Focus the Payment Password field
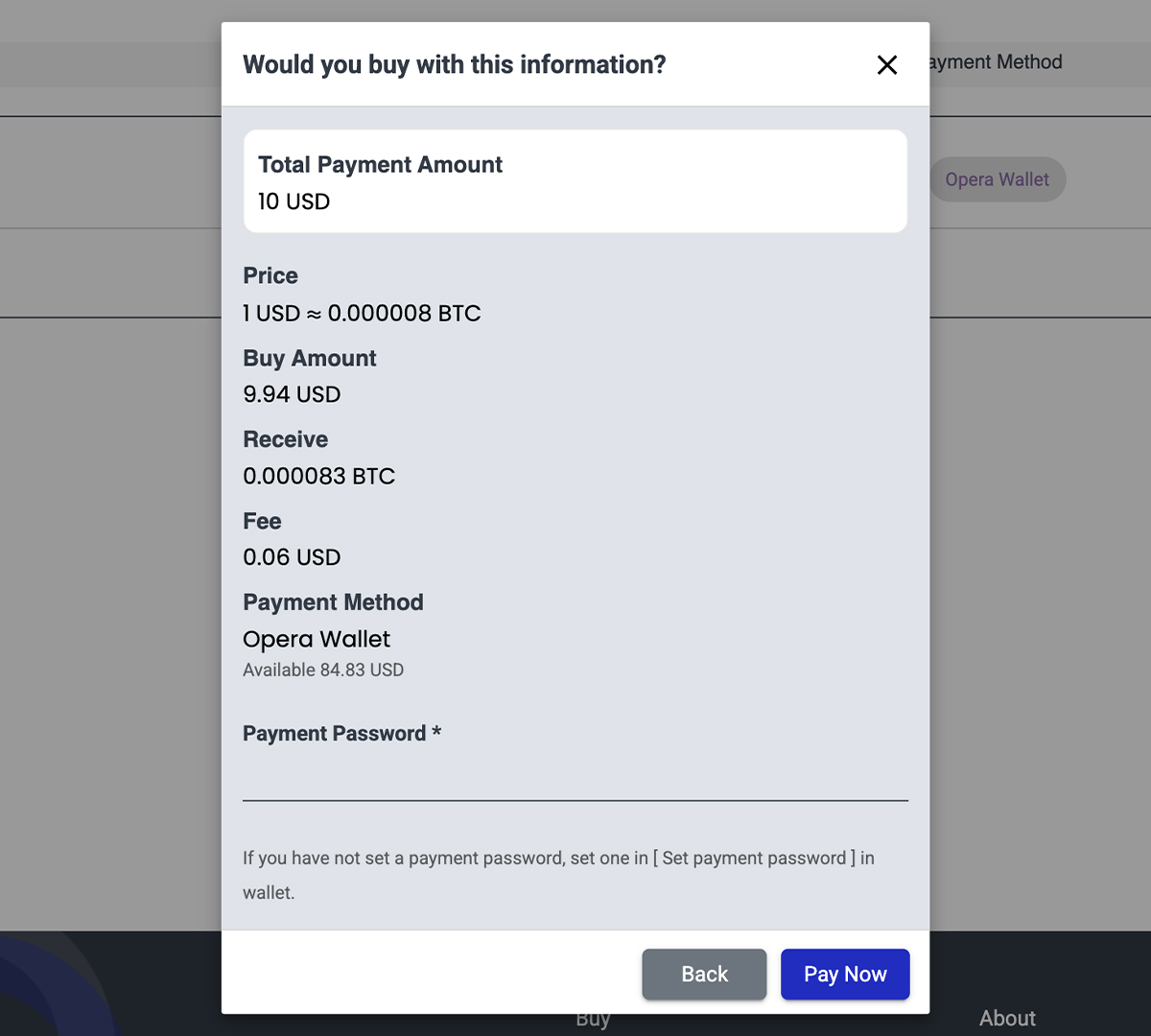The height and width of the screenshot is (1036, 1151). (575, 777)
